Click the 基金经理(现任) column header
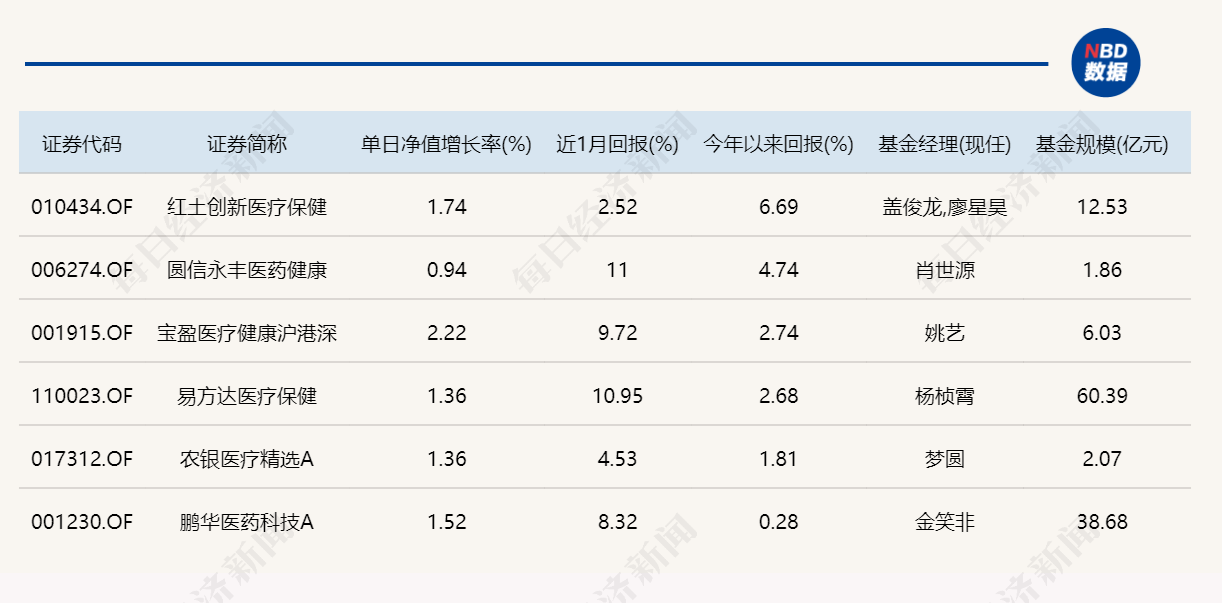 pyautogui.click(x=945, y=144)
